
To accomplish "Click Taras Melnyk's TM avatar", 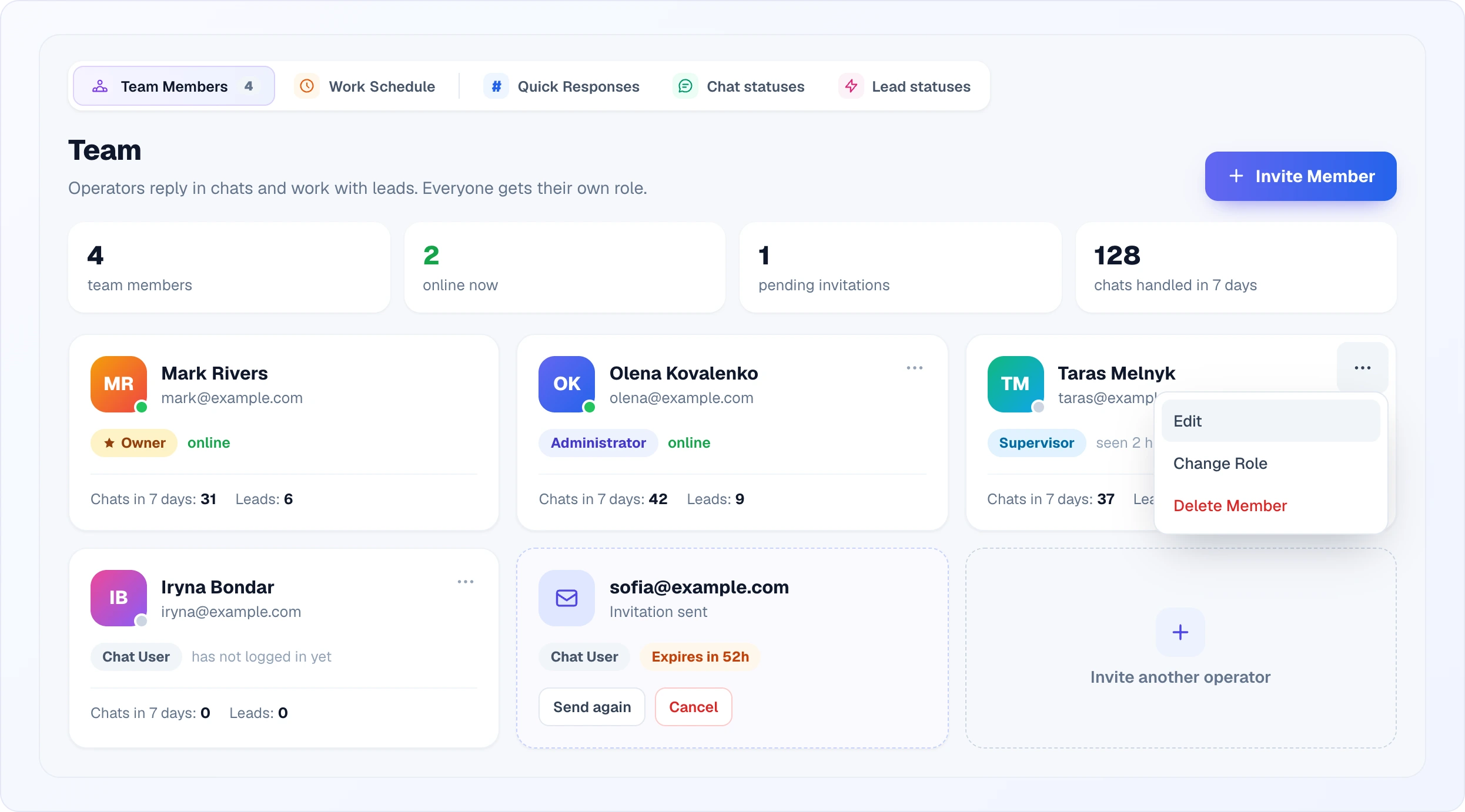I will click(x=1015, y=384).
